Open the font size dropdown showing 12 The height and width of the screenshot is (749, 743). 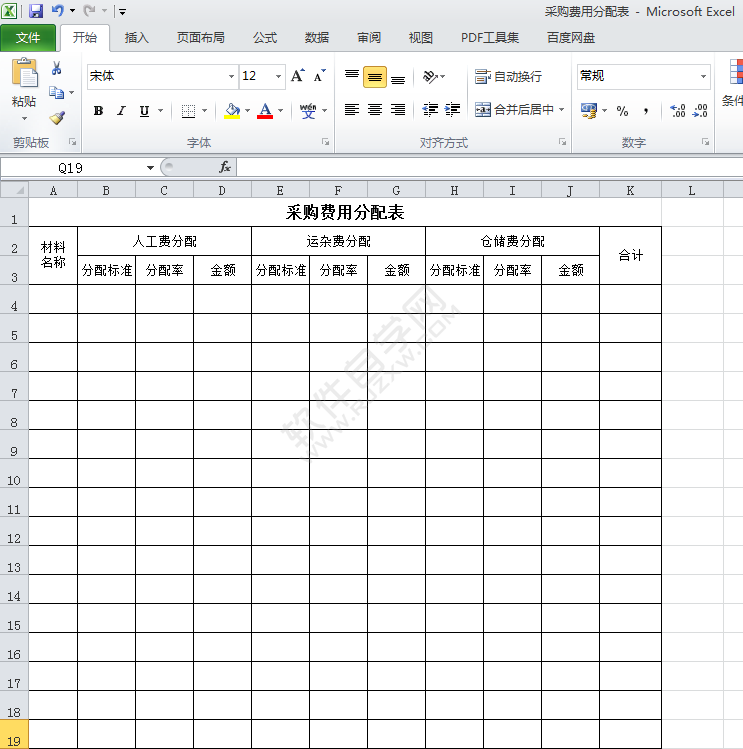(x=278, y=76)
